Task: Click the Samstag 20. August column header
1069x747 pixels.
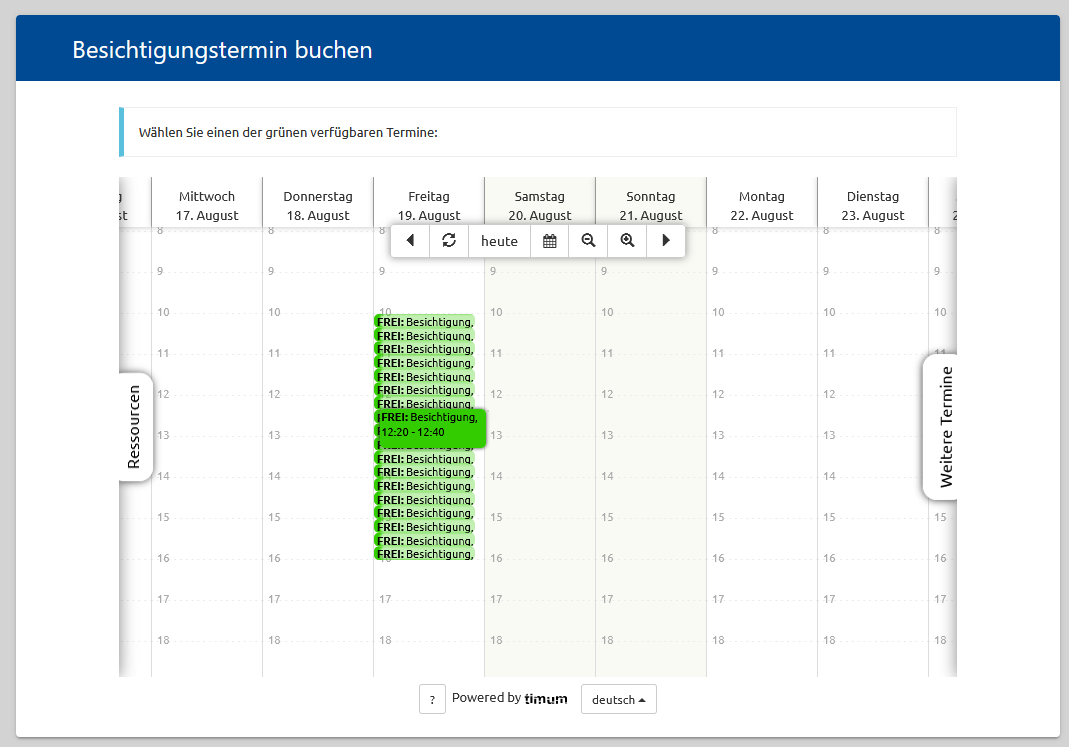Action: (540, 205)
